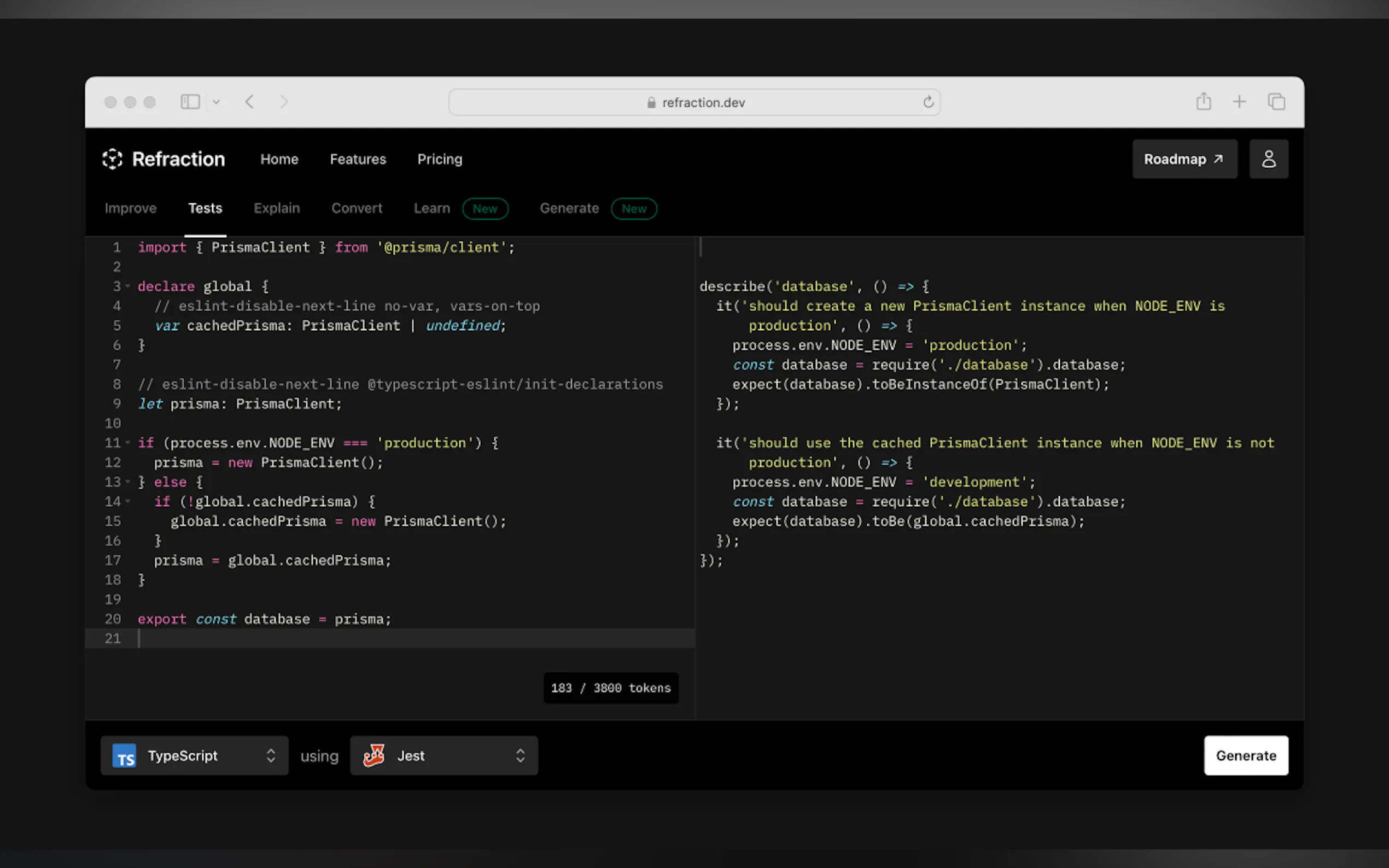The width and height of the screenshot is (1389, 868).
Task: Open the Jest framework dropdown
Action: 444,755
